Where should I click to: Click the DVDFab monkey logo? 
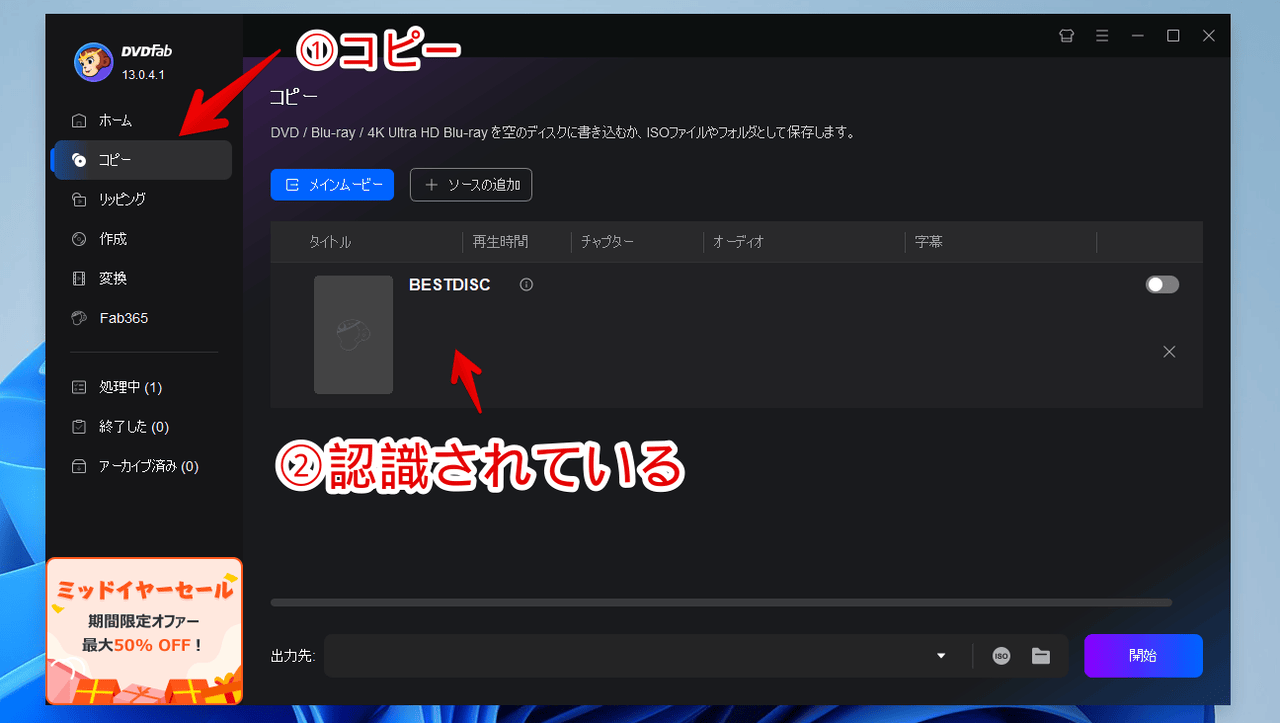93,62
